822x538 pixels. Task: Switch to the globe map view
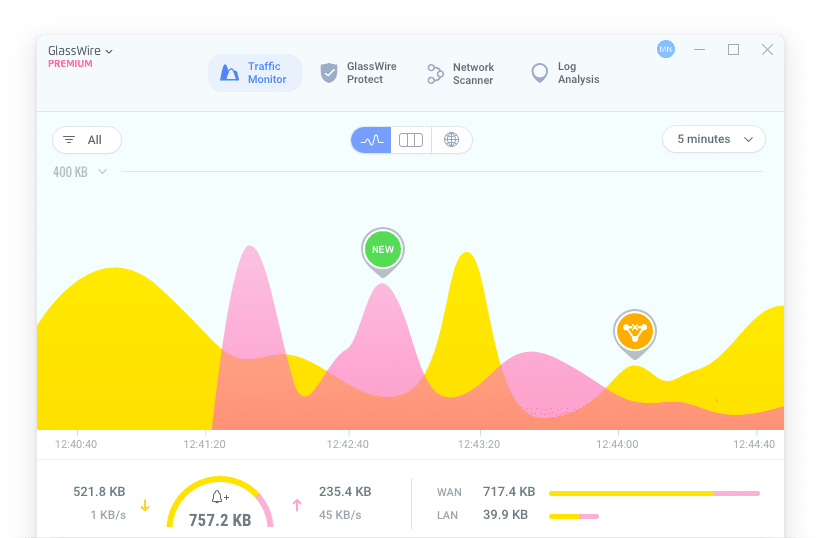451,140
